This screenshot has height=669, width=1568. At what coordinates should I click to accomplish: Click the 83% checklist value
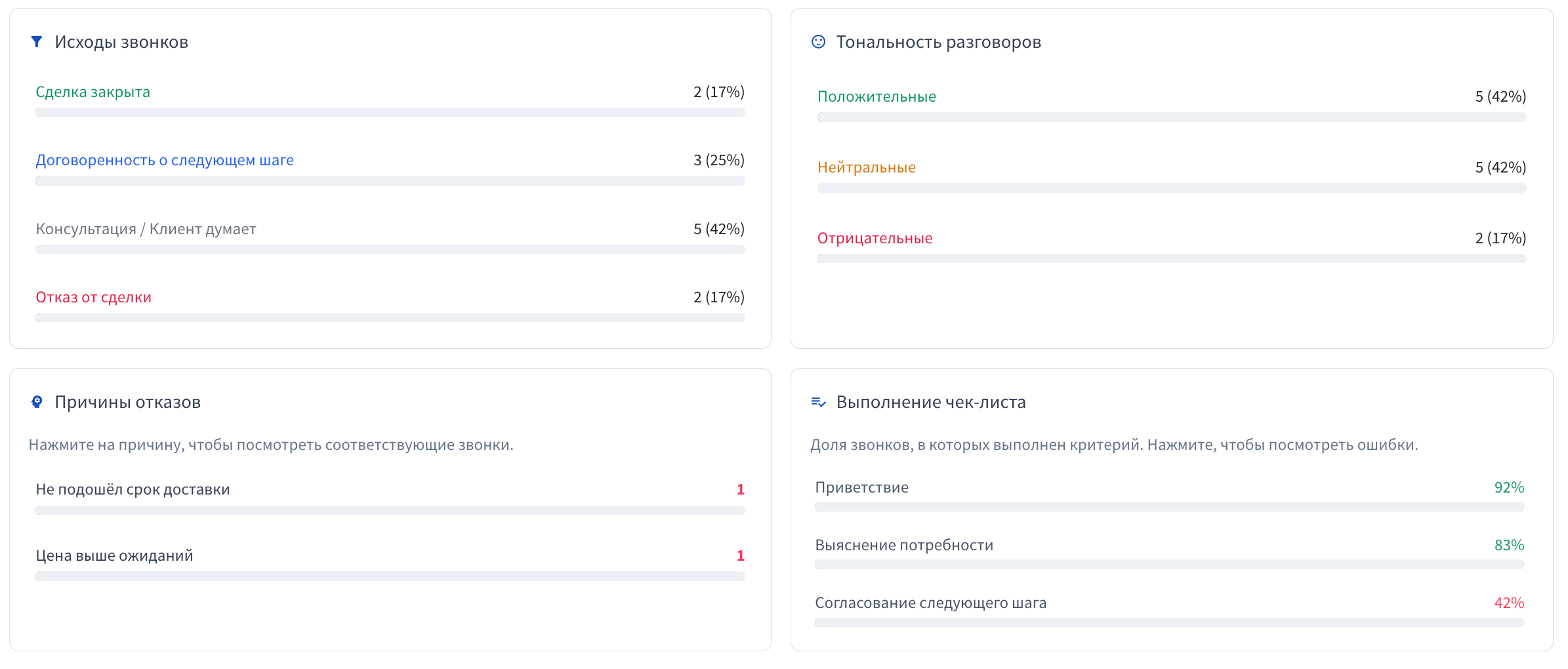pyautogui.click(x=1509, y=545)
